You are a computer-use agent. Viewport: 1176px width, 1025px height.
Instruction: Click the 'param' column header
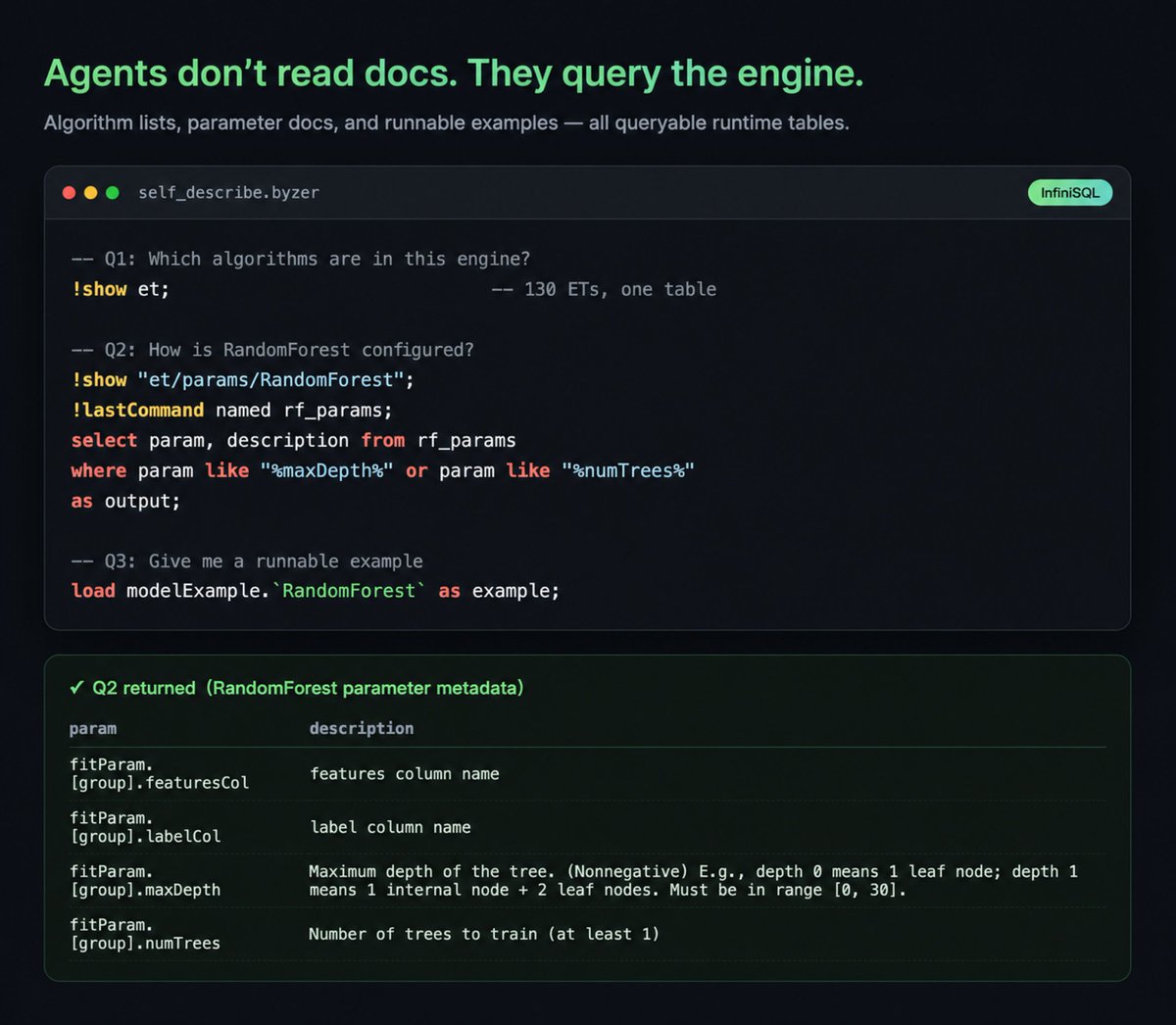click(93, 728)
